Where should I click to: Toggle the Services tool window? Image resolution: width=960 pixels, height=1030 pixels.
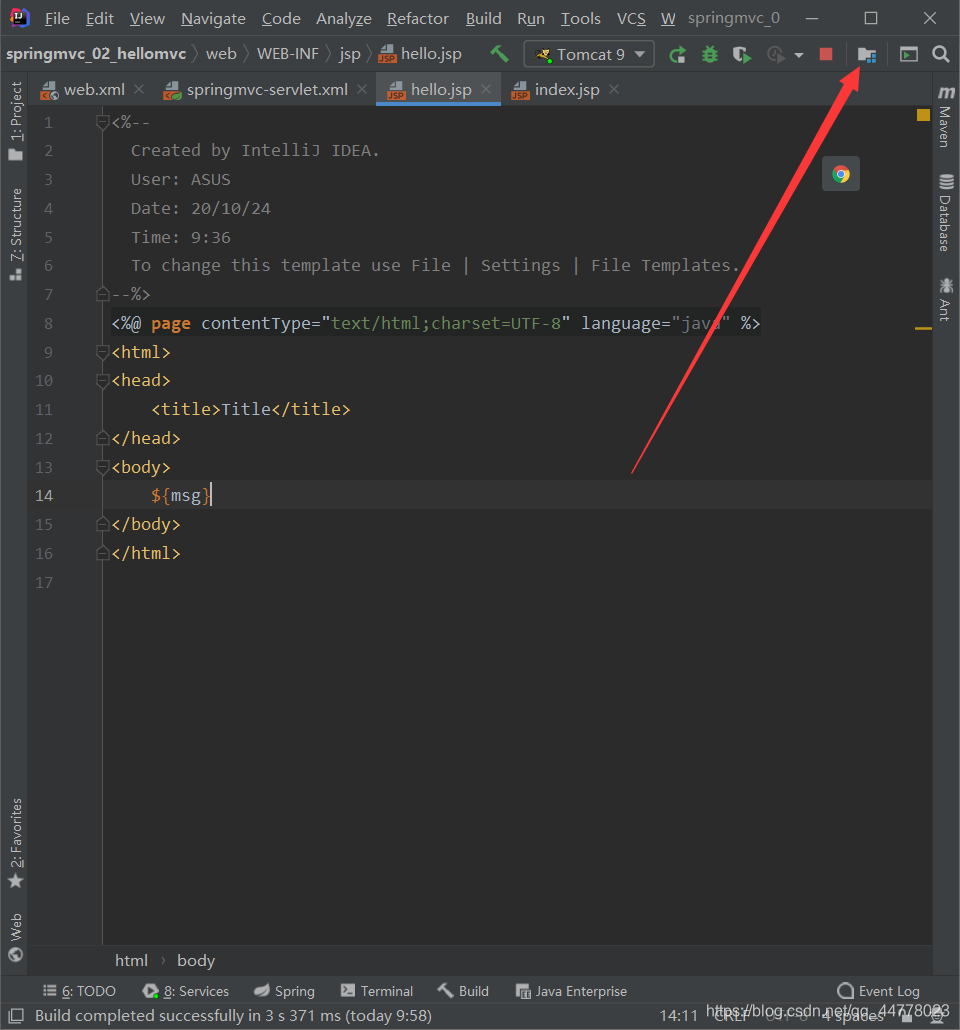click(x=186, y=991)
